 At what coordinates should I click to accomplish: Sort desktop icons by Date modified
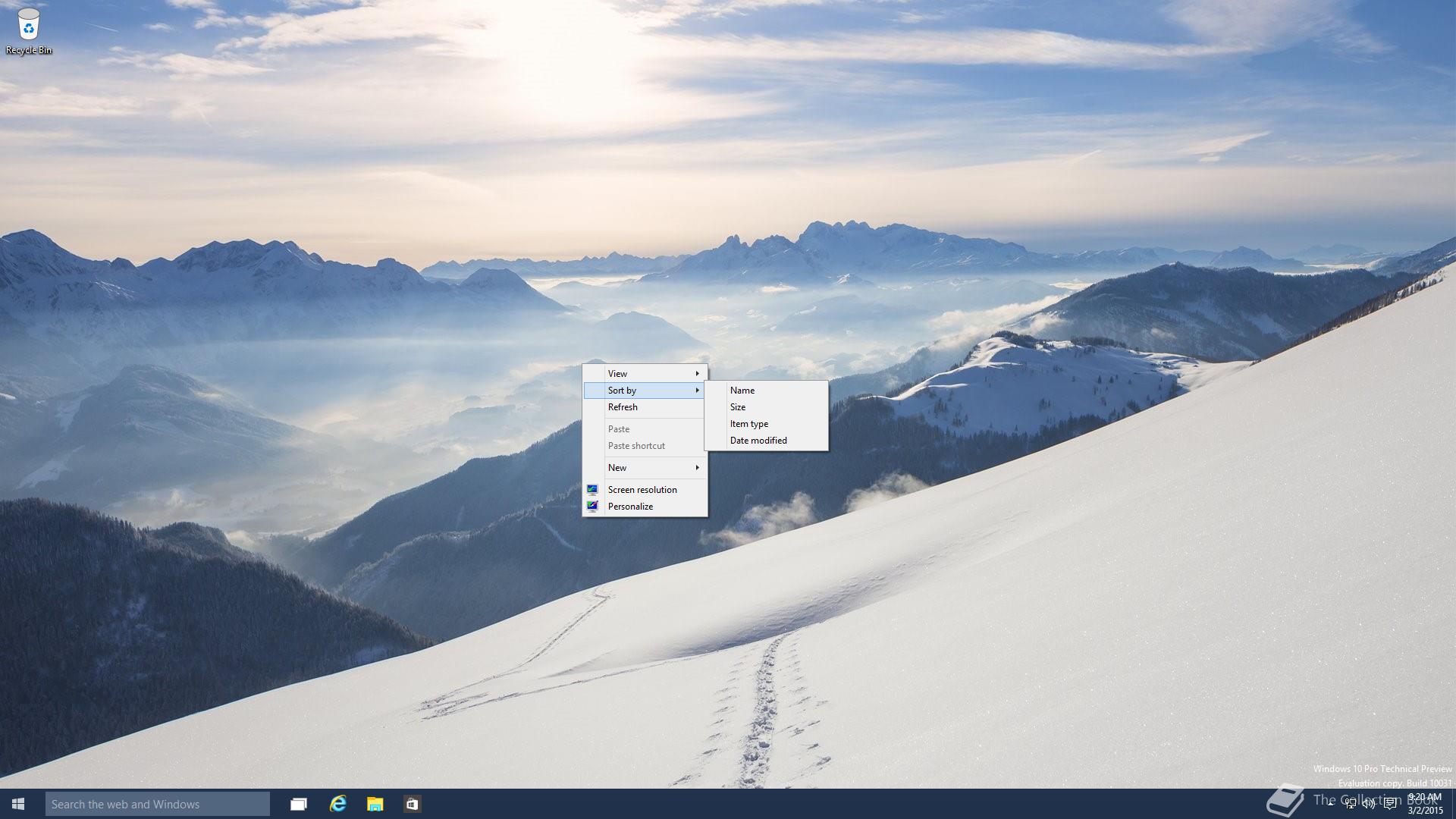click(x=758, y=440)
